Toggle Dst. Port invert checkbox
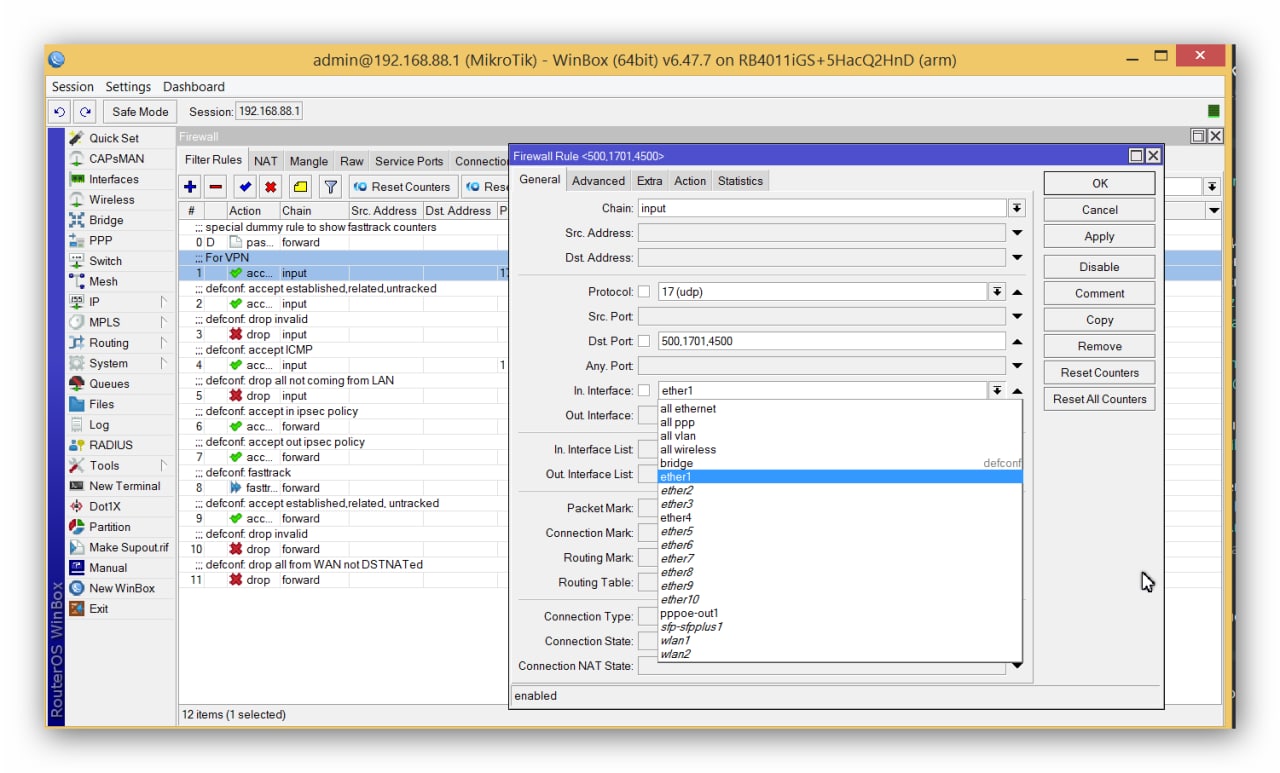This screenshot has width=1280, height=773. 644,341
